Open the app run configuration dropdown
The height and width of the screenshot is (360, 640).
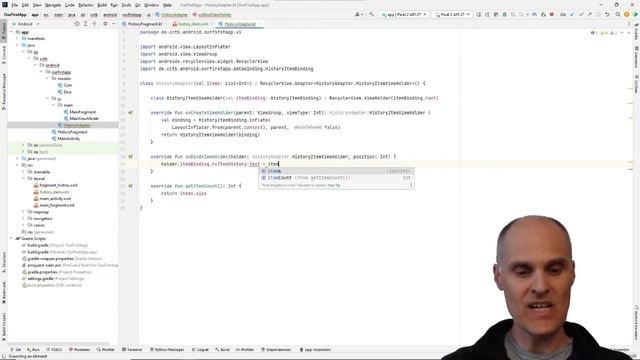click(404, 14)
